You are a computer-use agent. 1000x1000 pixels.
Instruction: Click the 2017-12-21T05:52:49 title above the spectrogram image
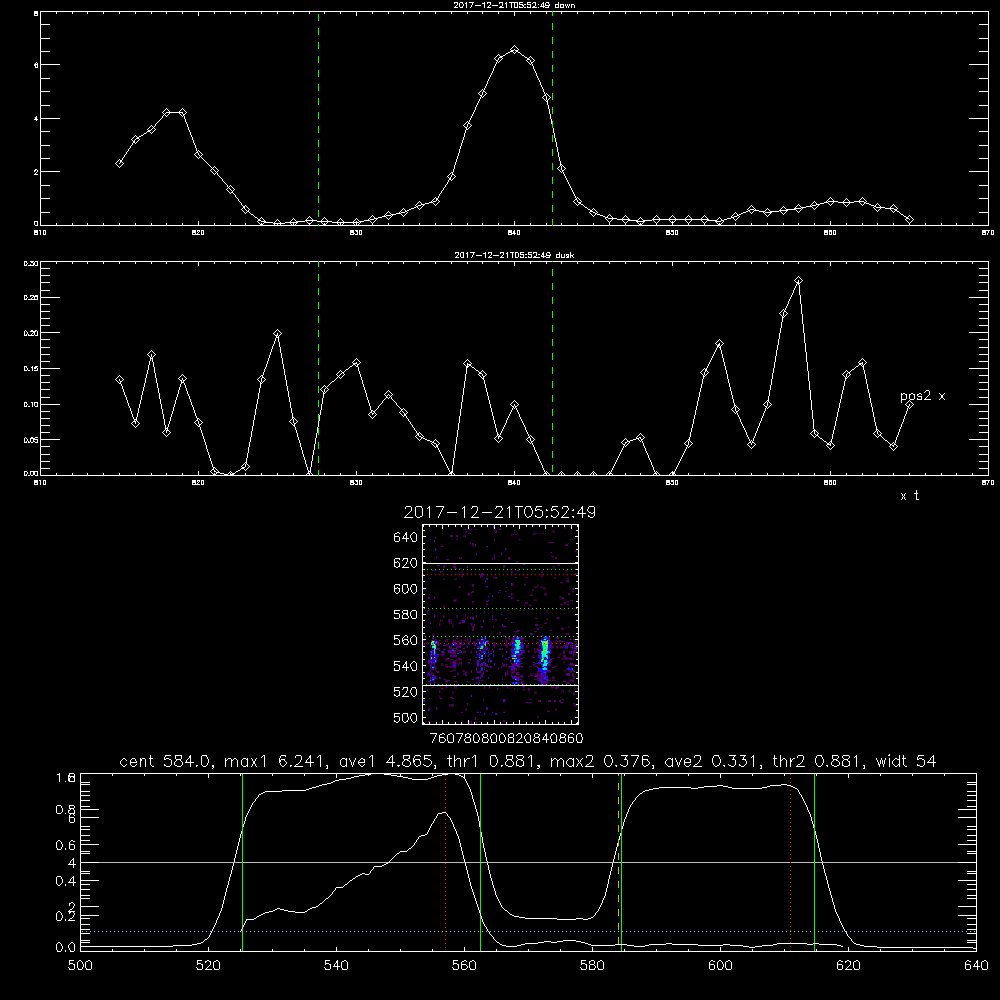499,512
